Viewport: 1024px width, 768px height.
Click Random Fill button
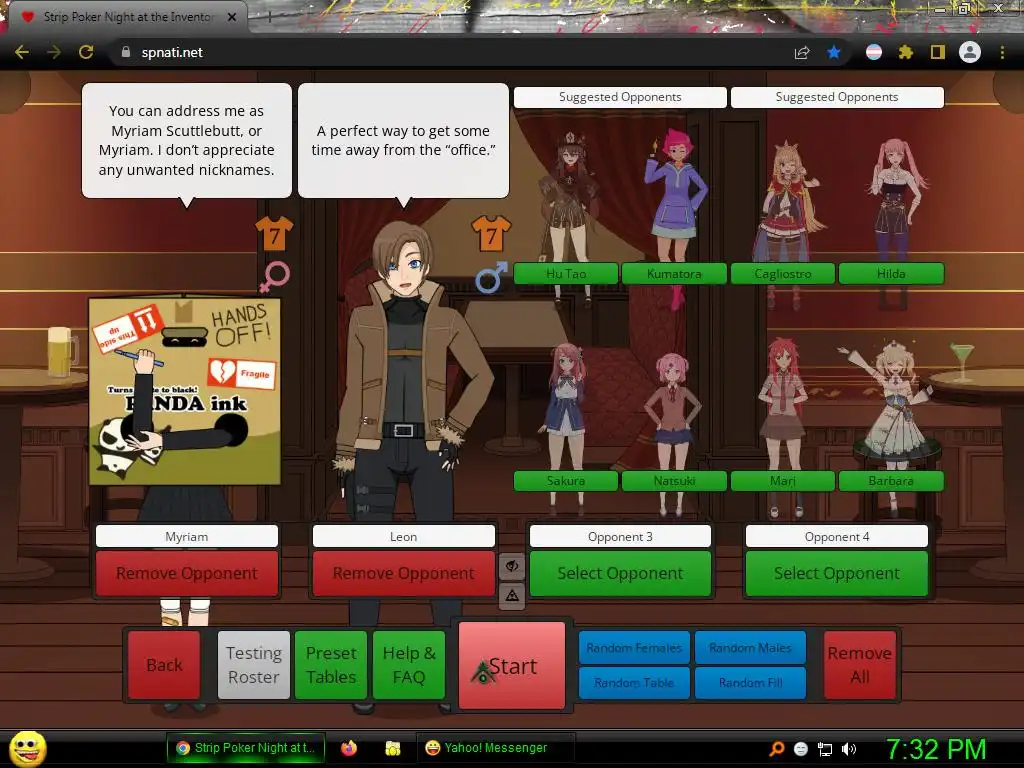(750, 682)
